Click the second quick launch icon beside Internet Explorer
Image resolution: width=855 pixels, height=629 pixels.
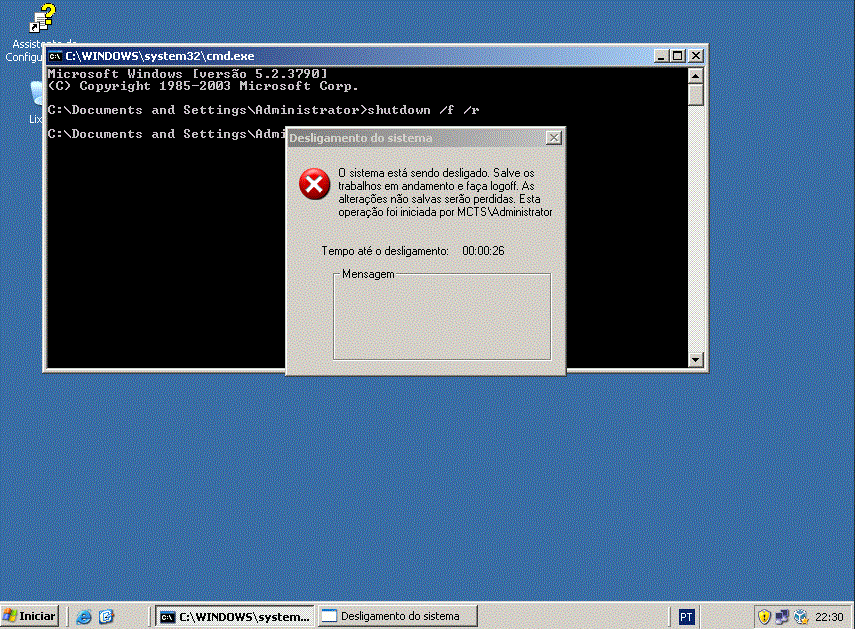[106, 616]
